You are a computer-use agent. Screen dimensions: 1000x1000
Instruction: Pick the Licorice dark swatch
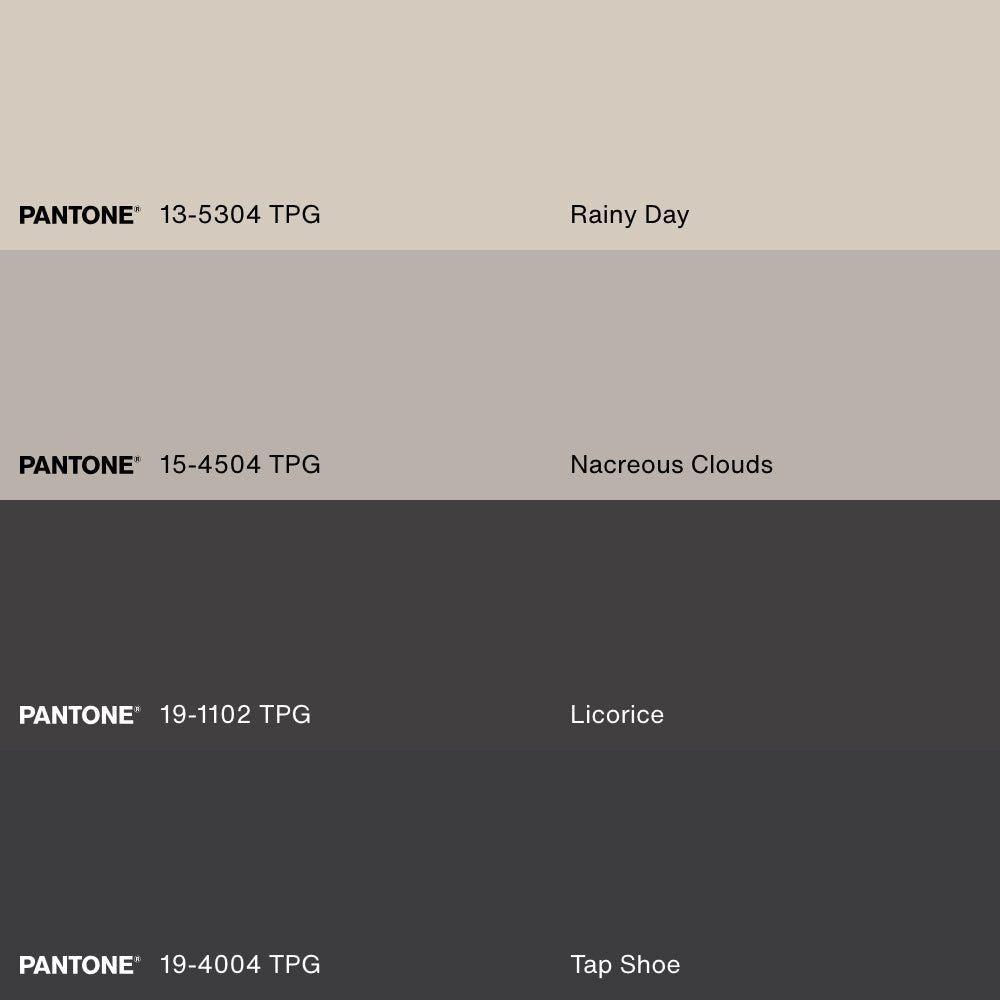point(500,625)
